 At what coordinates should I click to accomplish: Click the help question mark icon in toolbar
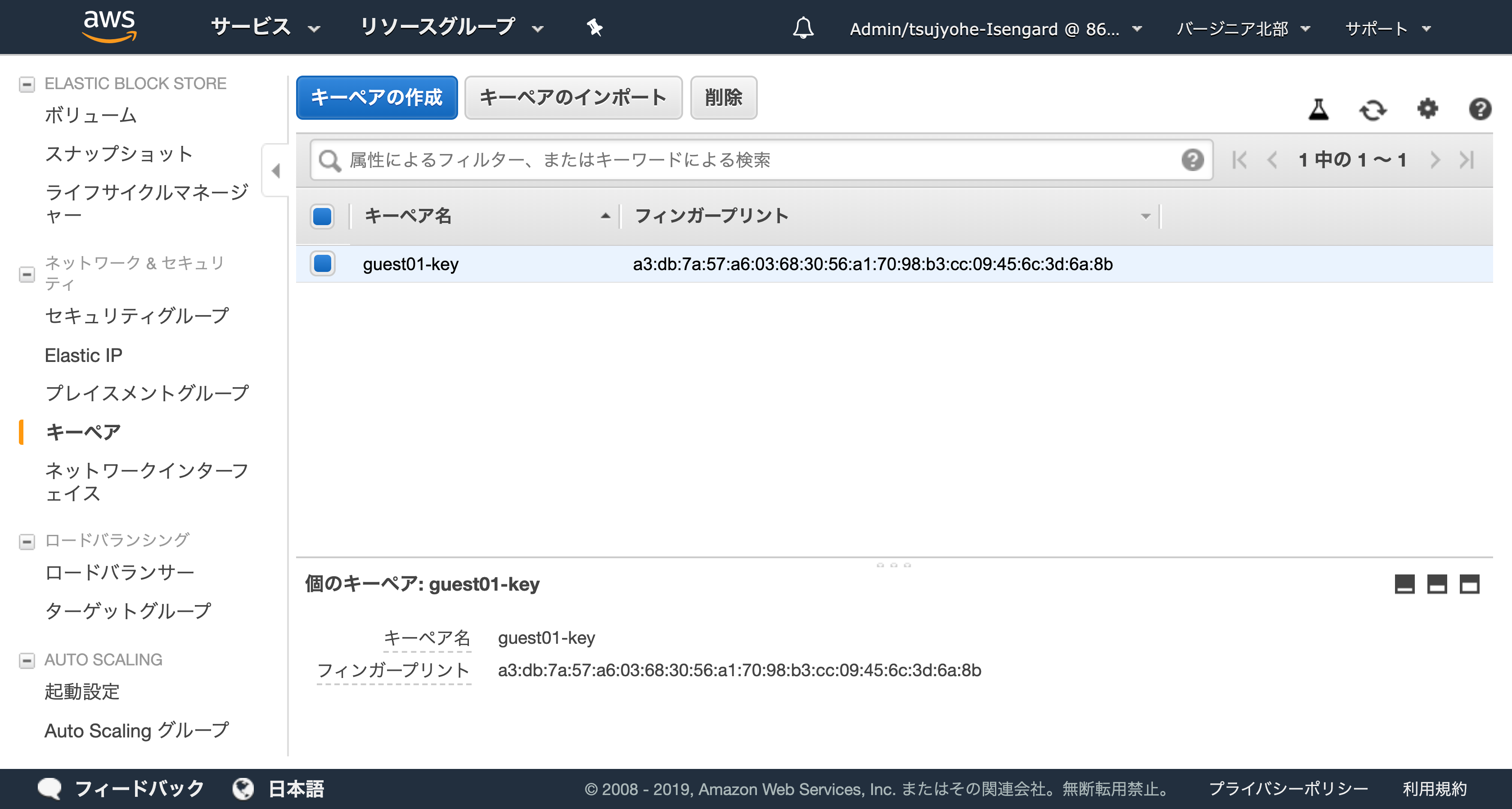(1480, 108)
